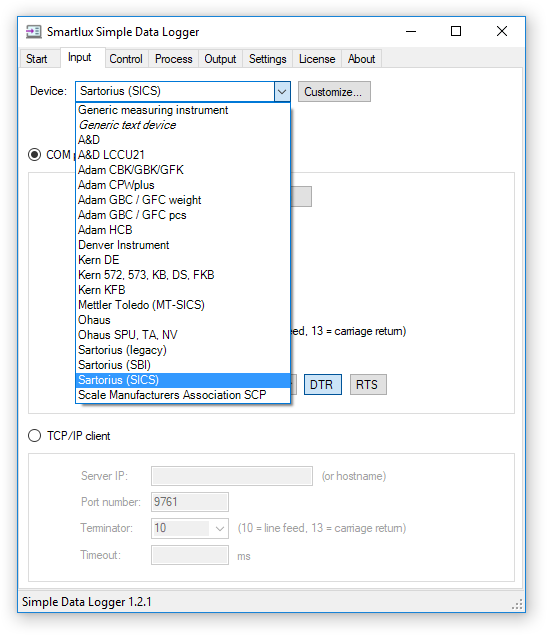Select the plain Ohaus entry
547x635 pixels.
(183, 320)
